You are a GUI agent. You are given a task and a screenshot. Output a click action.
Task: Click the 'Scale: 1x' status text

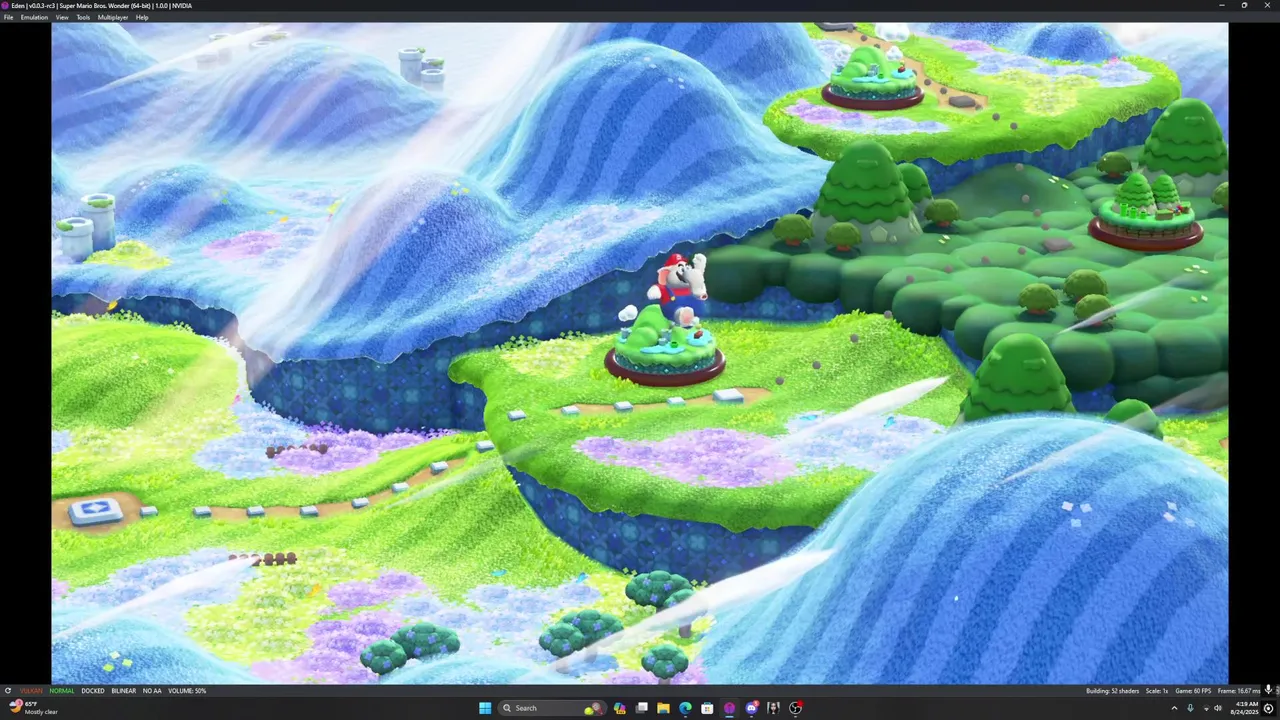pos(1157,691)
